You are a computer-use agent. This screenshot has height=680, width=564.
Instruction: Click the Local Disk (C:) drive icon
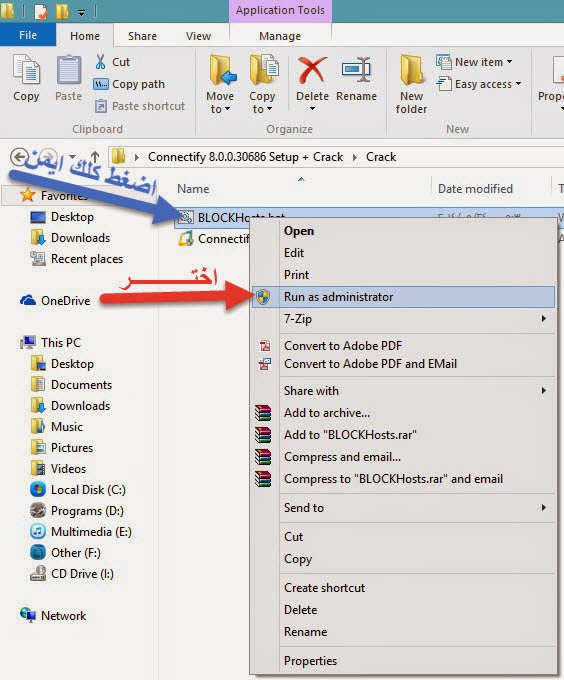click(x=38, y=490)
